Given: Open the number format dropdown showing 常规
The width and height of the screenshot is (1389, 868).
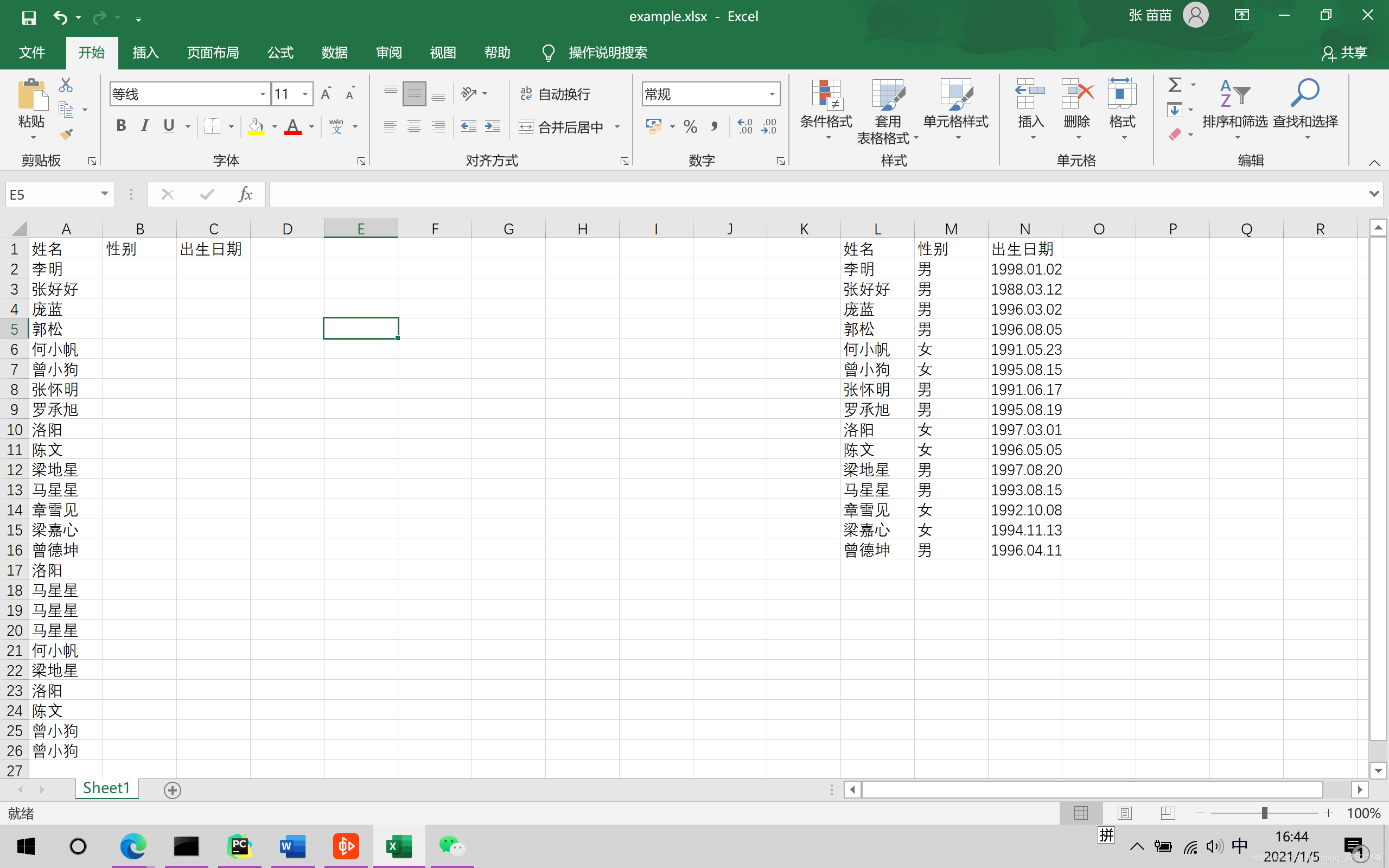Looking at the screenshot, I should pos(772,94).
